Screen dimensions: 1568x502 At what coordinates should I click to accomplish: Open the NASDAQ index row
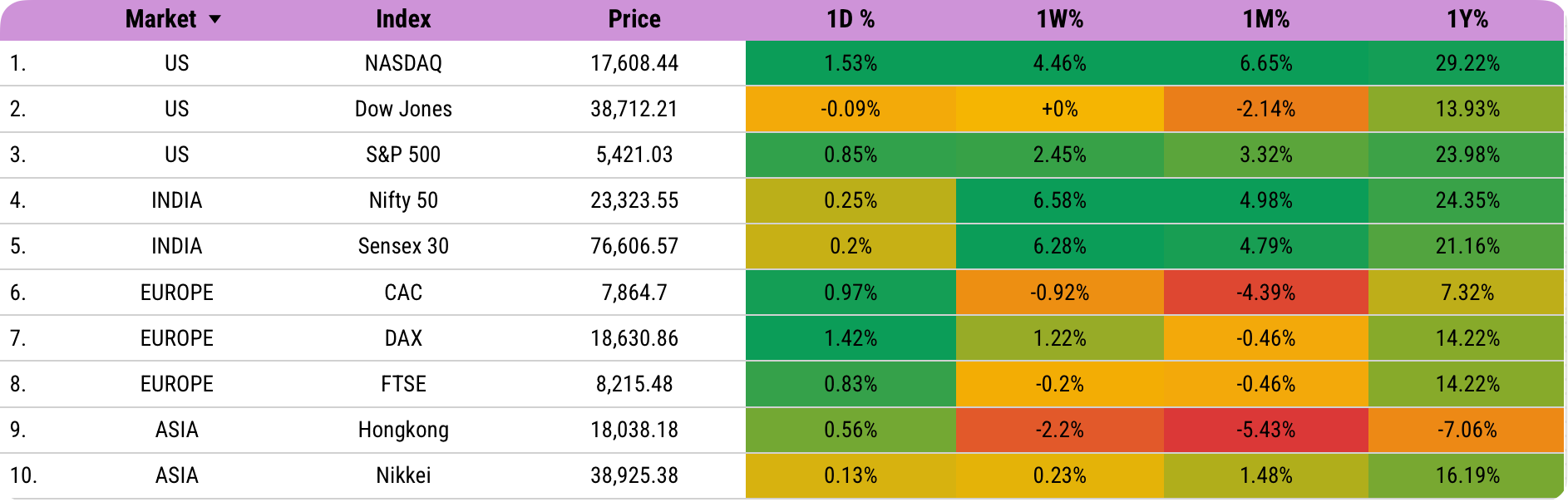pos(782,63)
